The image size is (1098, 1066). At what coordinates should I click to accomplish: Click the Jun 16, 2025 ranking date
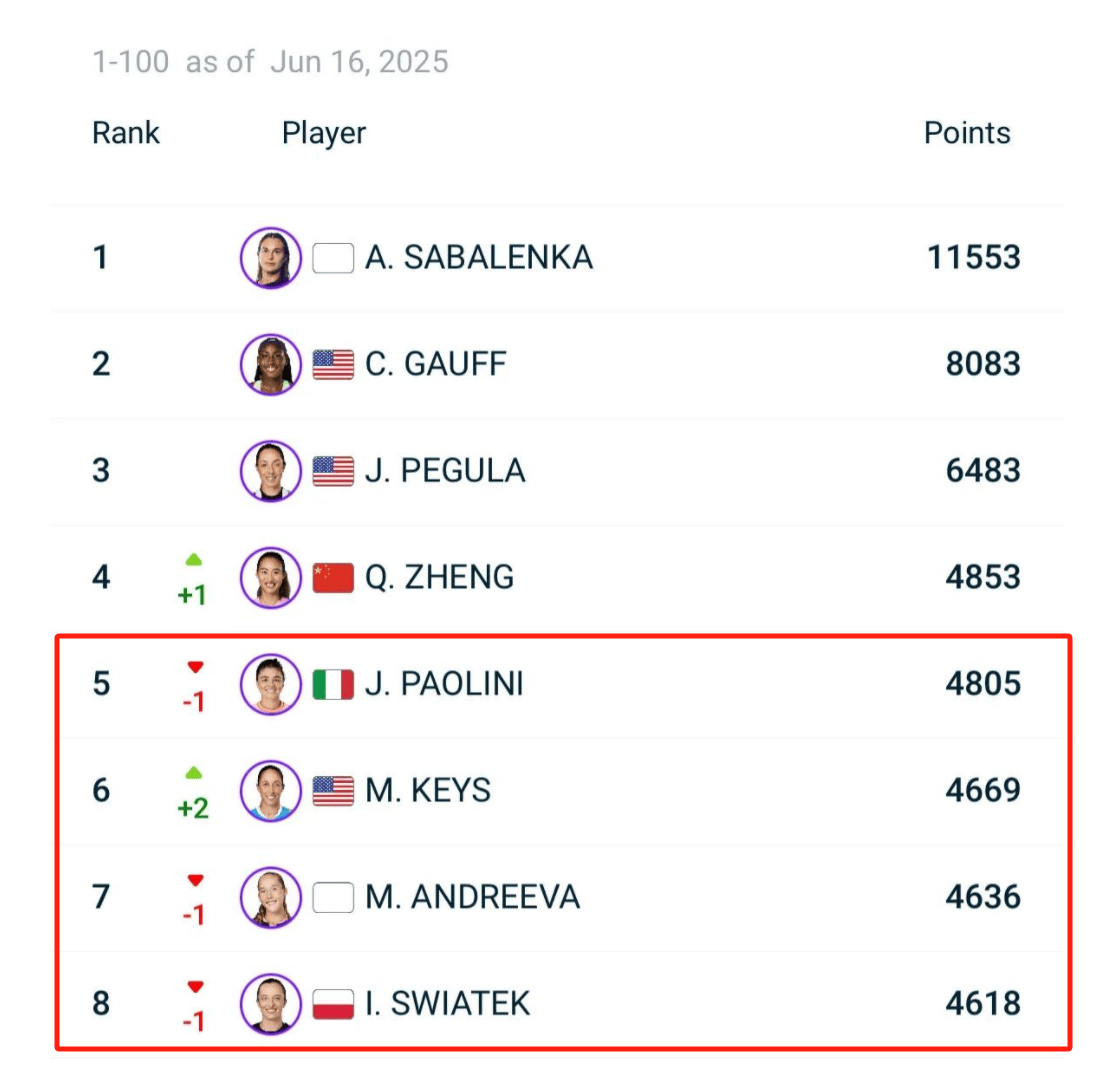(x=359, y=62)
